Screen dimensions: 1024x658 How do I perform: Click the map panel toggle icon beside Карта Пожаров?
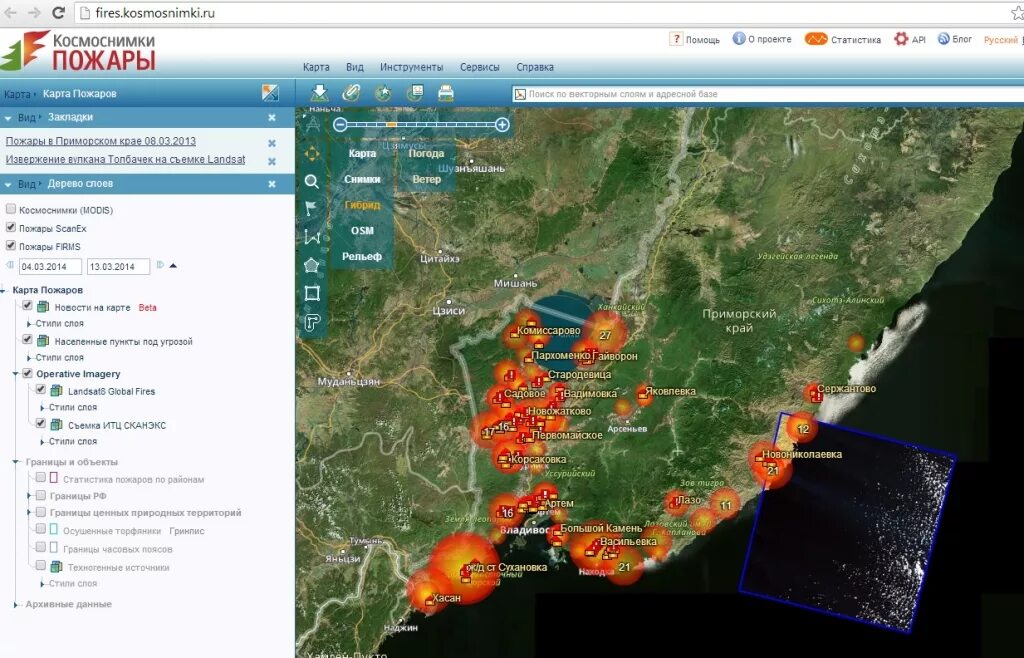[270, 93]
